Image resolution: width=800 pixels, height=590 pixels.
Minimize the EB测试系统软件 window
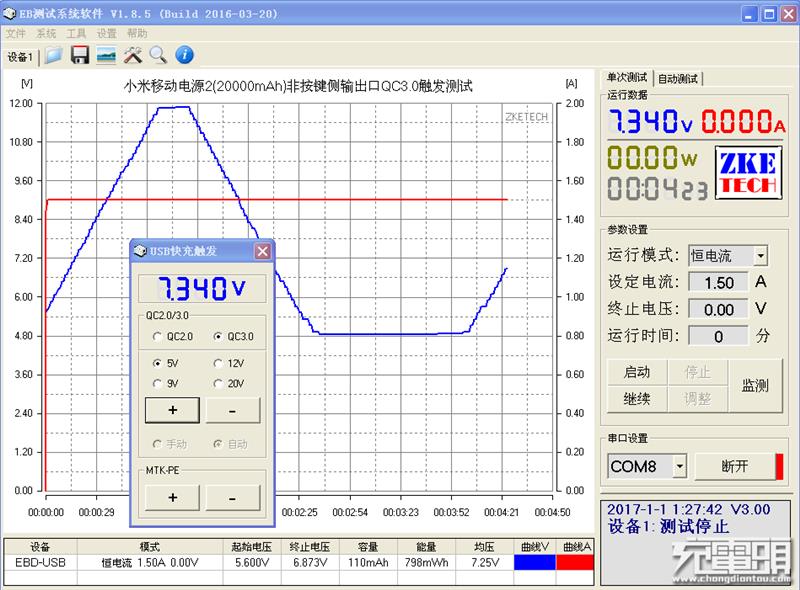click(748, 14)
